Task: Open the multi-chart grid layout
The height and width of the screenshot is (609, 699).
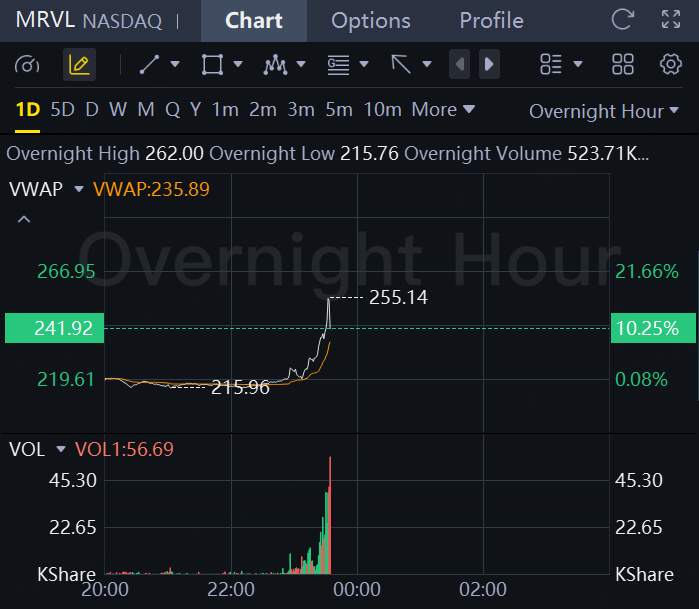Action: (623, 64)
